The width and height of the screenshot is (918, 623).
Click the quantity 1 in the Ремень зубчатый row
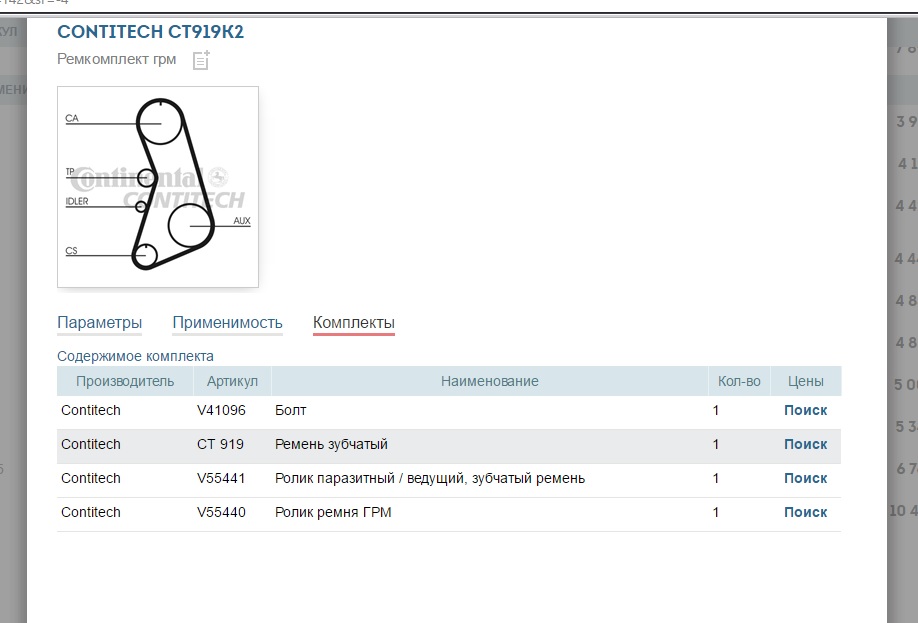(x=715, y=444)
